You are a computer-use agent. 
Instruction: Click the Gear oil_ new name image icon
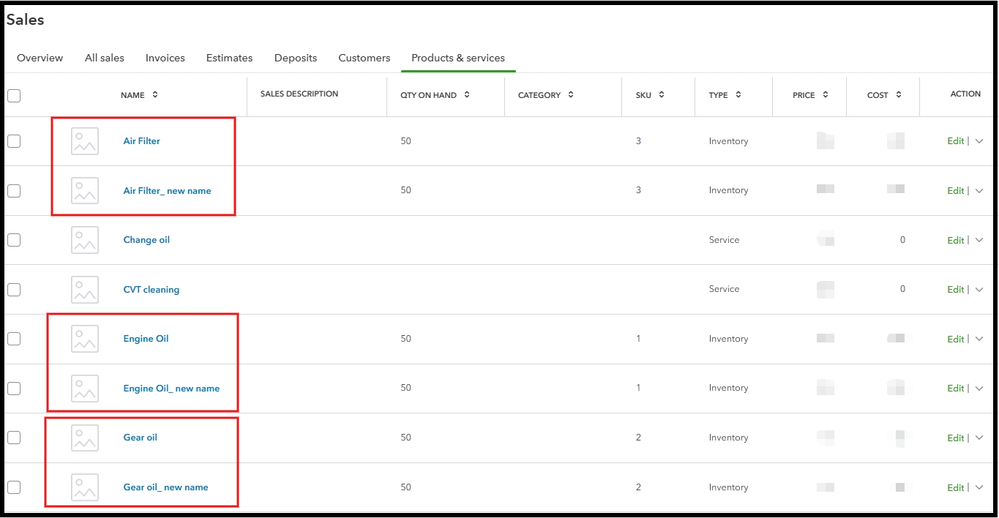(85, 488)
